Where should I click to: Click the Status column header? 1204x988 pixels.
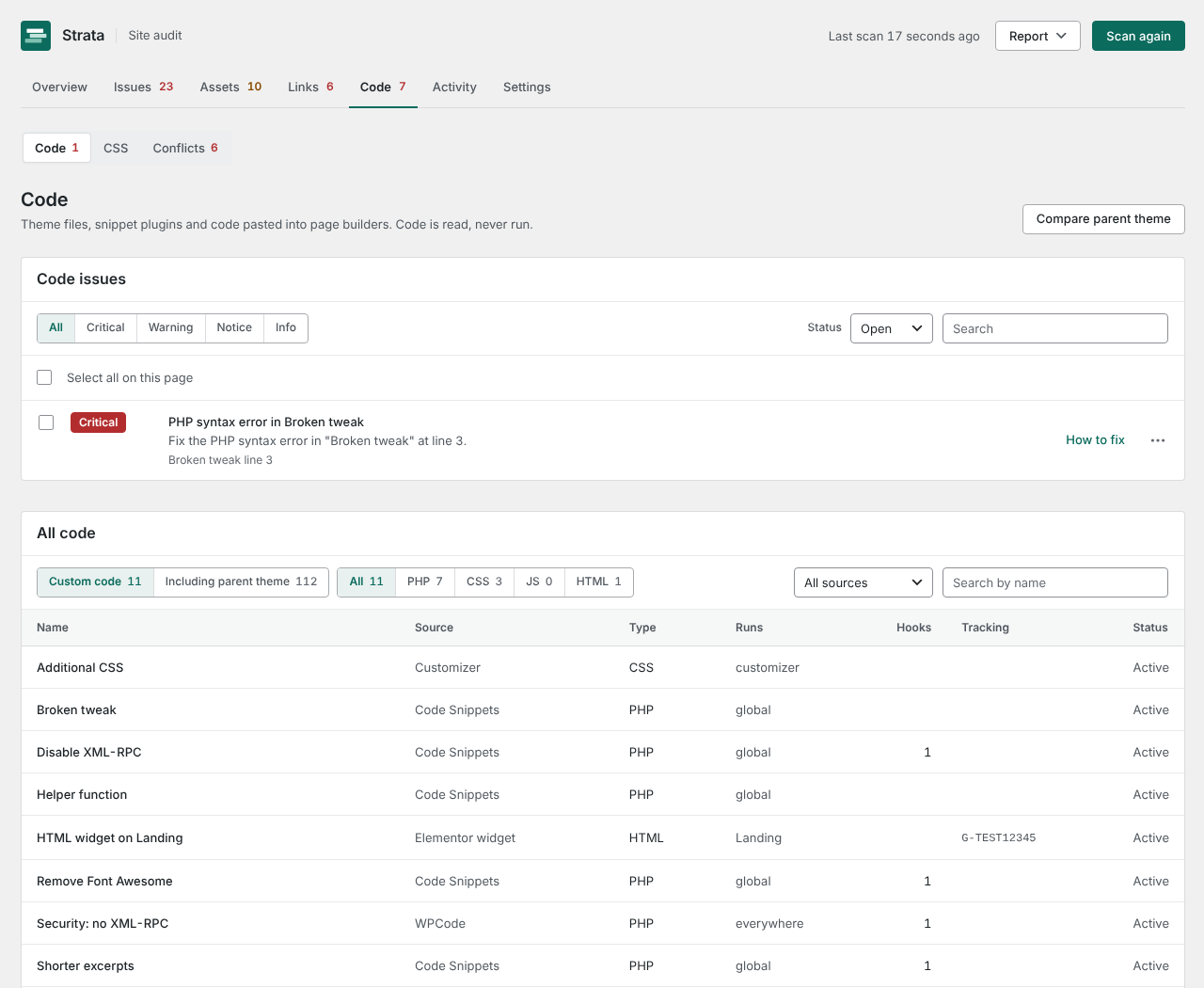(x=1150, y=628)
